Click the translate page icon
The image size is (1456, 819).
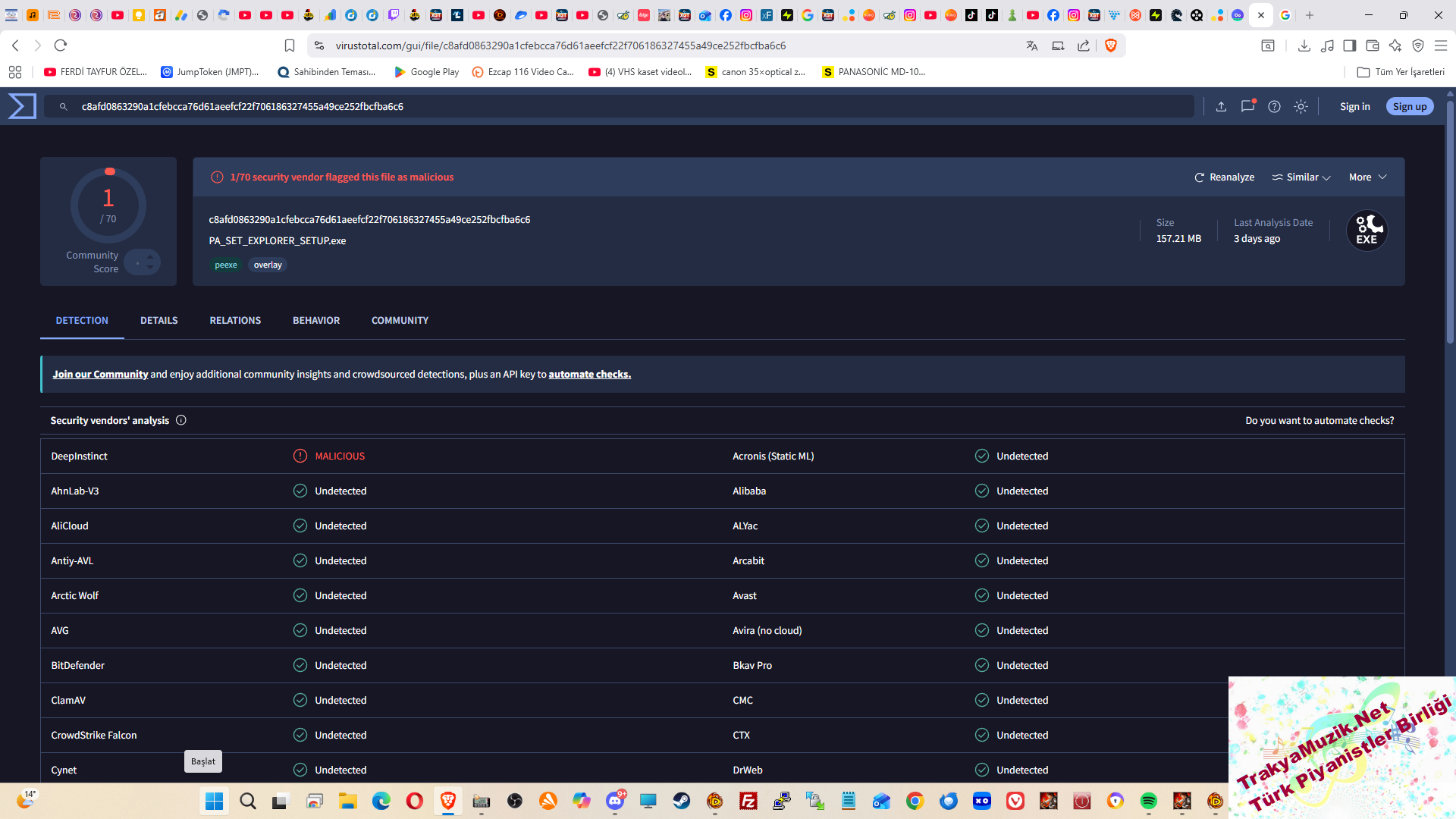pyautogui.click(x=1032, y=46)
